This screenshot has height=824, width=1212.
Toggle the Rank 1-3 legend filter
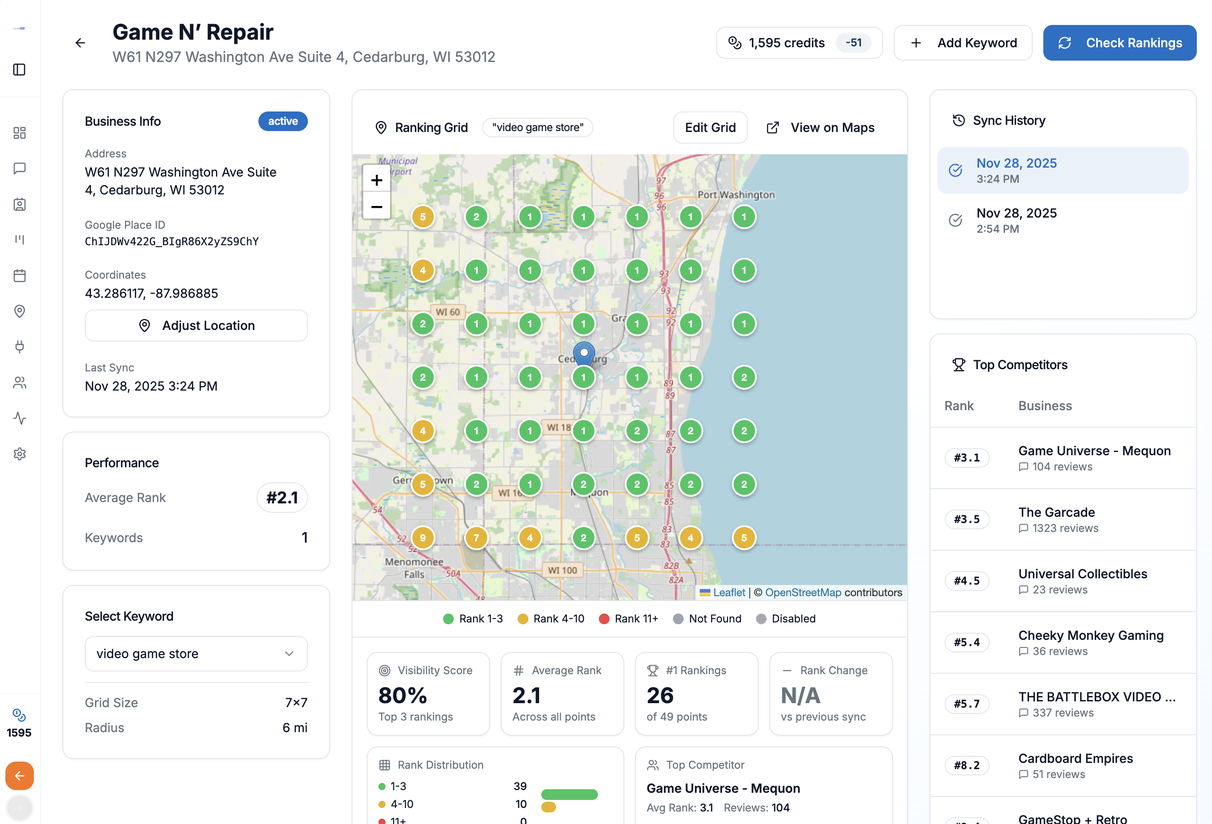[472, 618]
